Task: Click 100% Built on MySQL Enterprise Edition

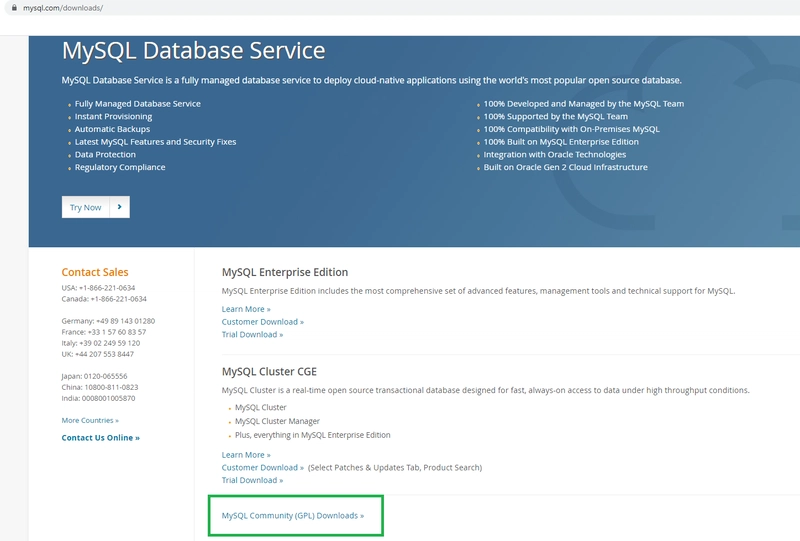Action: pyautogui.click(x=561, y=142)
